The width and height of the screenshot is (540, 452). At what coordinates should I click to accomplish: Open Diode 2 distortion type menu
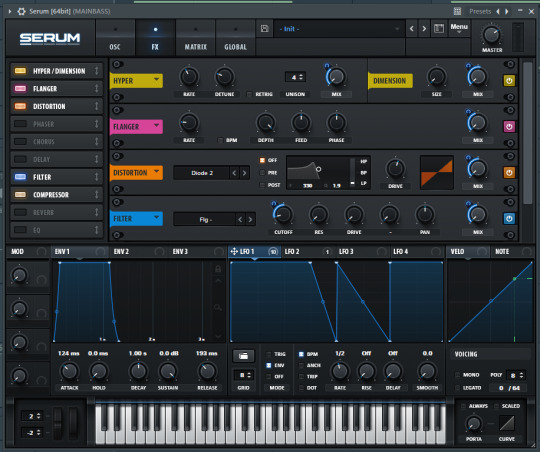coord(202,173)
